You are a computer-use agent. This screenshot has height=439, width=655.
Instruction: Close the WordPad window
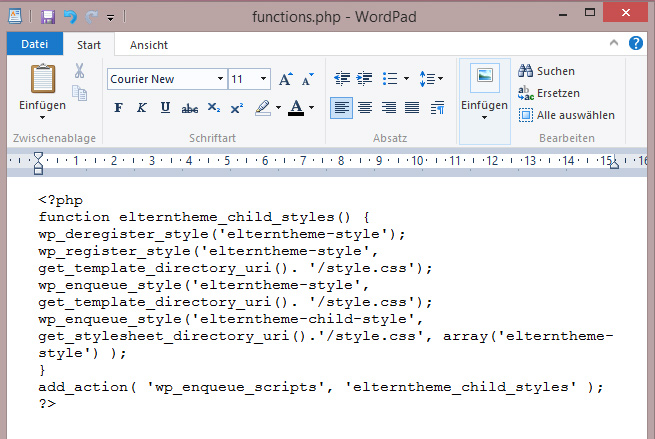(625, 13)
